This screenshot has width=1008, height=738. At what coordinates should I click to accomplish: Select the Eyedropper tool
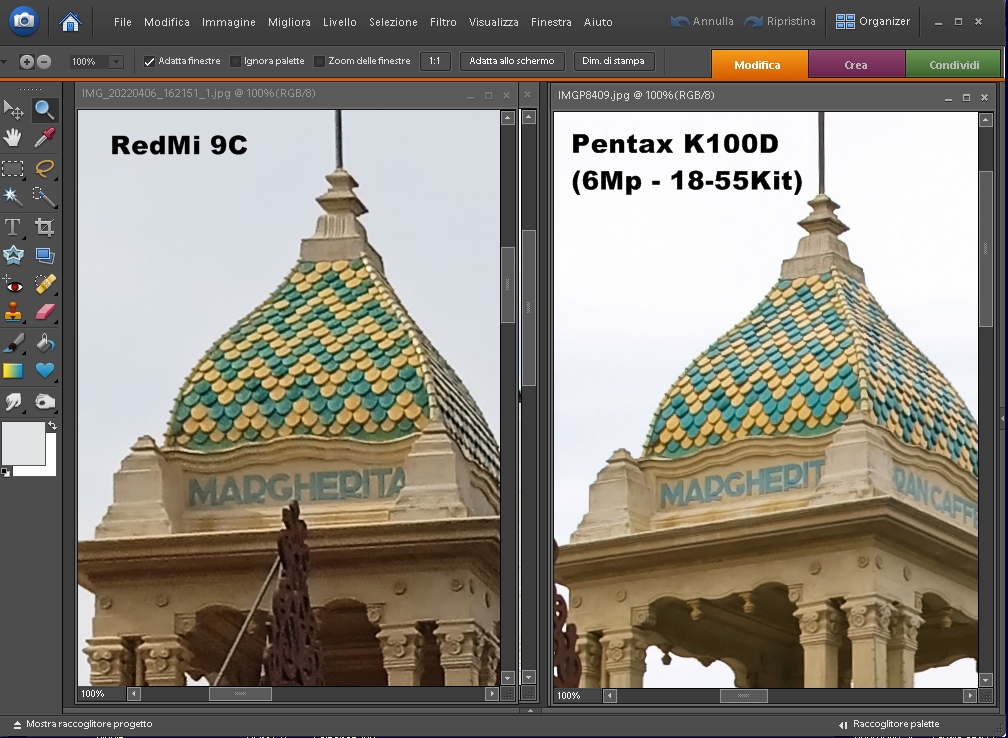coord(44,138)
